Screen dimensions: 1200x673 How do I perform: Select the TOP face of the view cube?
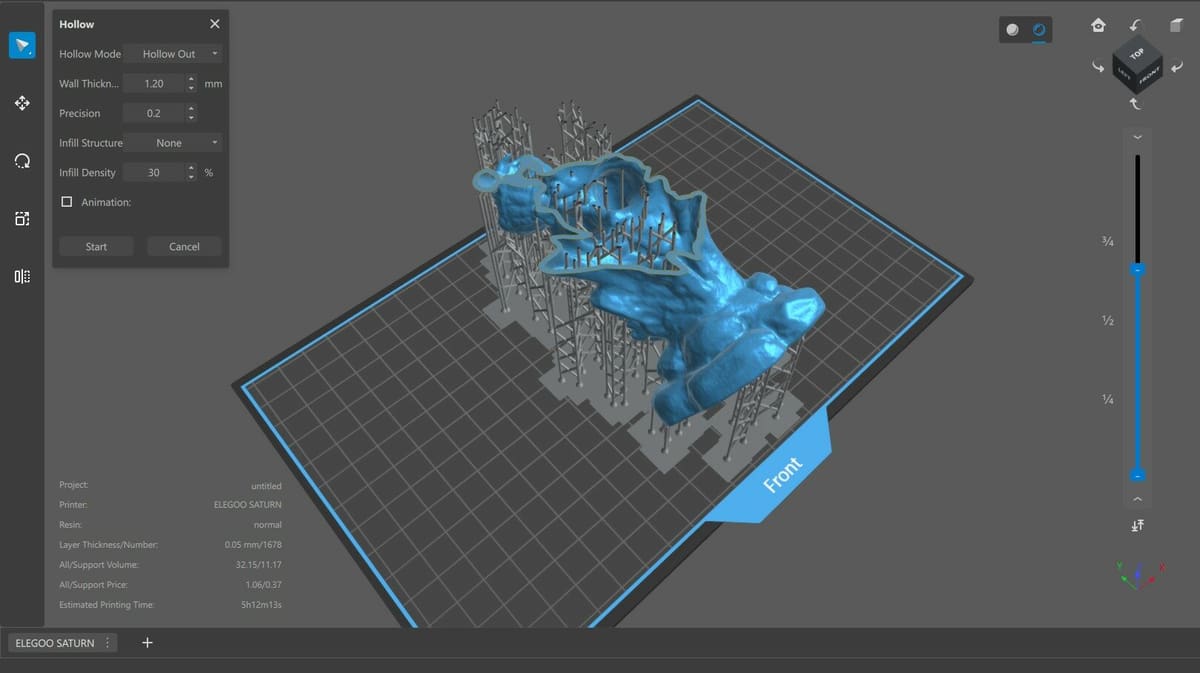1136,54
